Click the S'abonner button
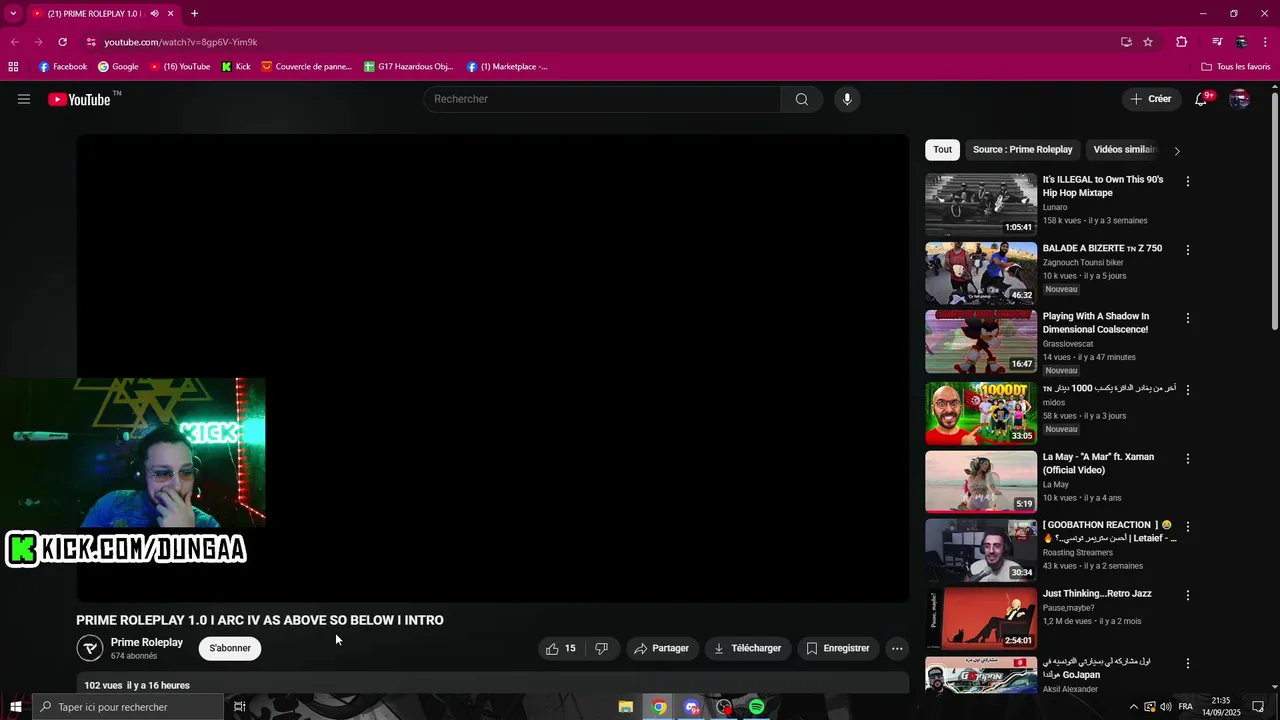This screenshot has width=1280, height=720. coord(230,648)
